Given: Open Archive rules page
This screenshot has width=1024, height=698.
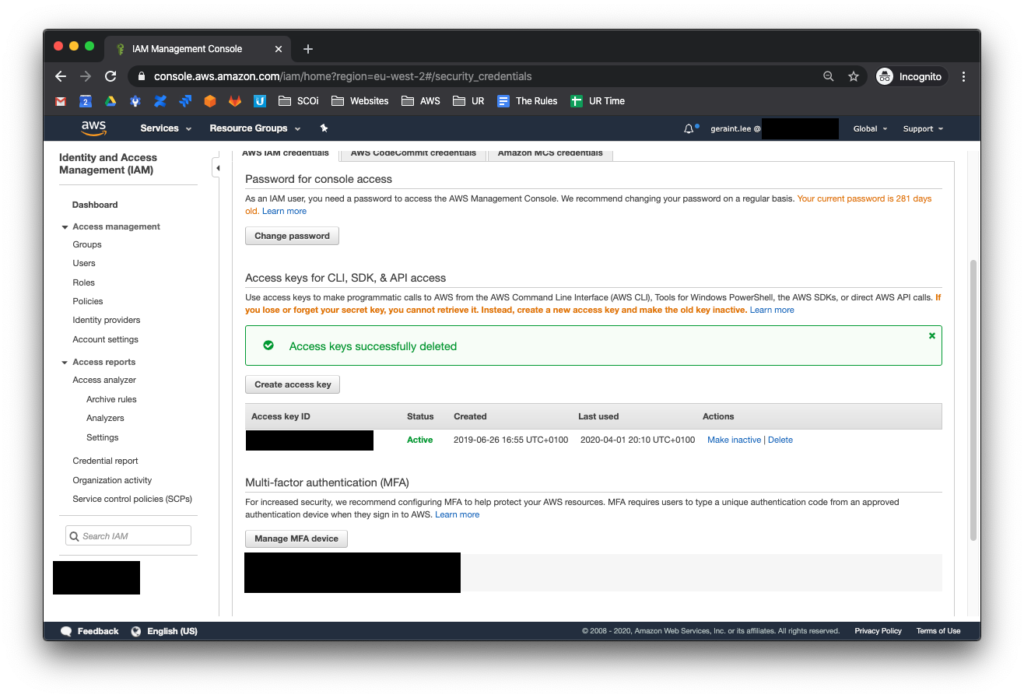Looking at the screenshot, I should [x=111, y=400].
